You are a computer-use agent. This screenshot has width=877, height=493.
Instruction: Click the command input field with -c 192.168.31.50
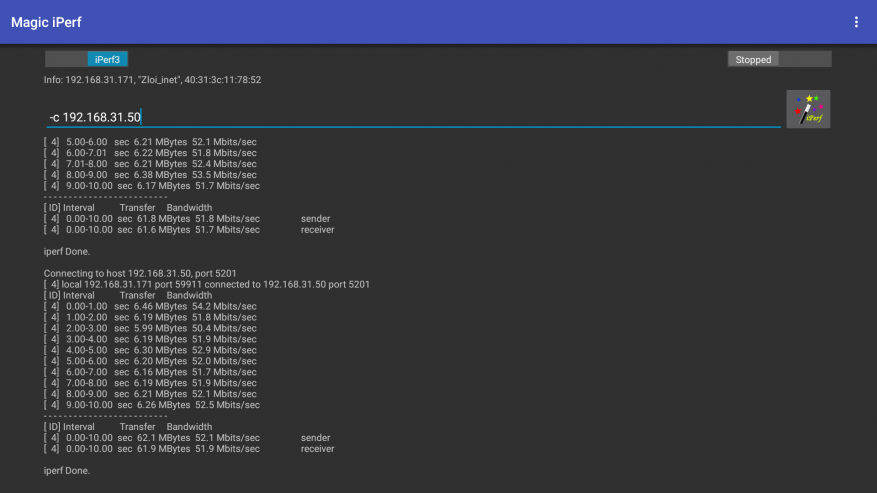coord(400,117)
